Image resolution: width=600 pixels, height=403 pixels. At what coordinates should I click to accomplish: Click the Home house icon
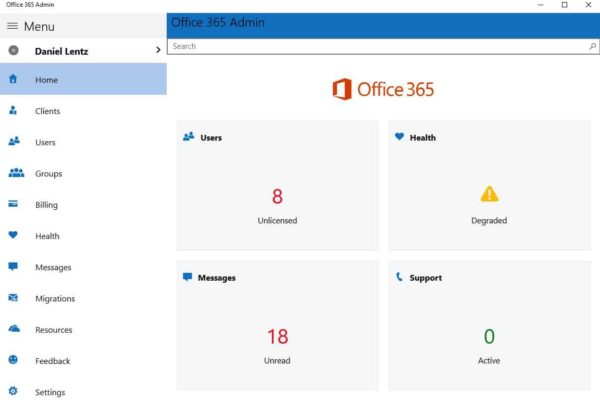point(14,79)
